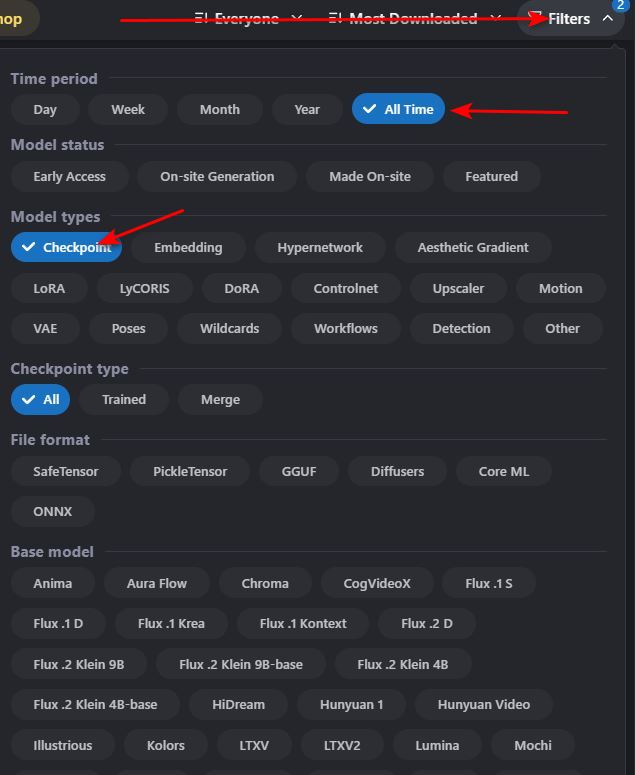Select the GGUF file format chip
Viewport: 635px width, 775px height.
299,471
